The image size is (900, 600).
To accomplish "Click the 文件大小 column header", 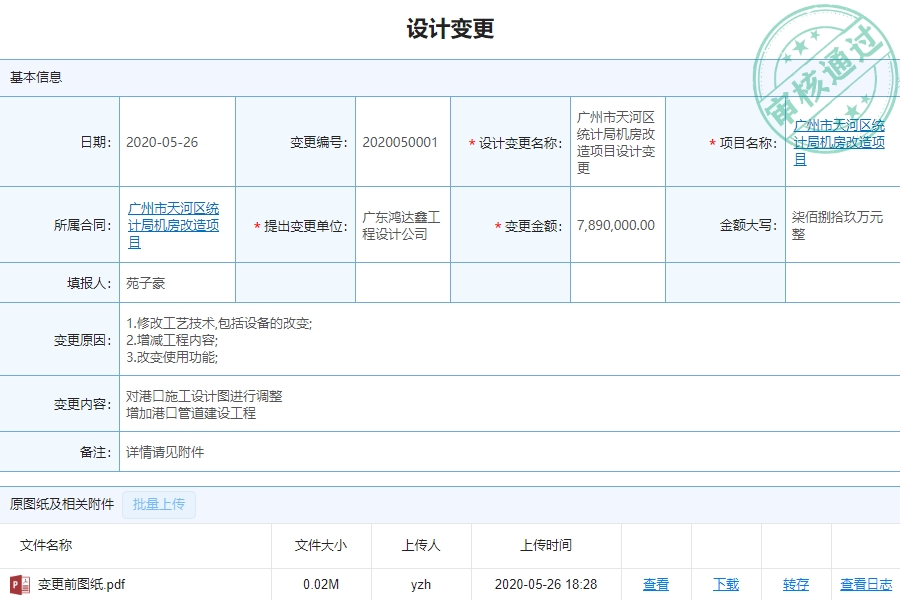I will (321, 545).
